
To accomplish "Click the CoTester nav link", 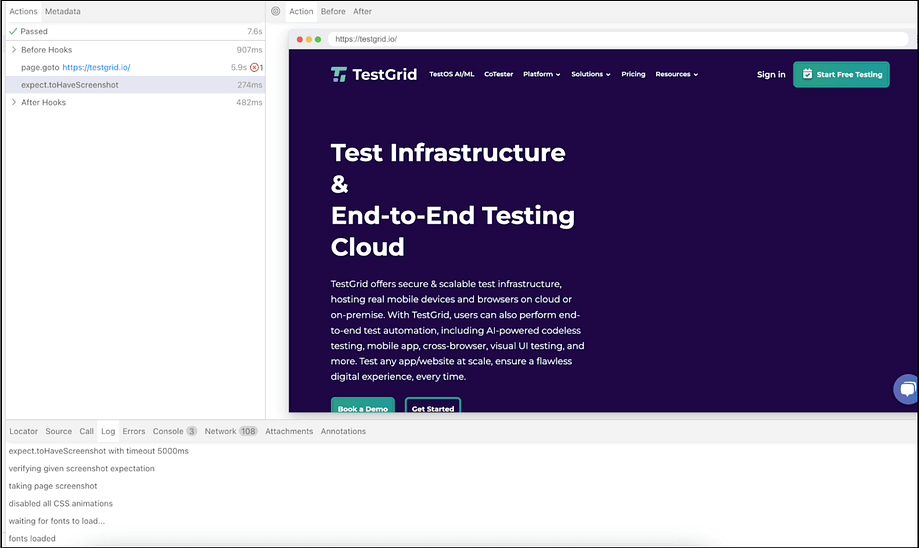I will click(x=498, y=74).
